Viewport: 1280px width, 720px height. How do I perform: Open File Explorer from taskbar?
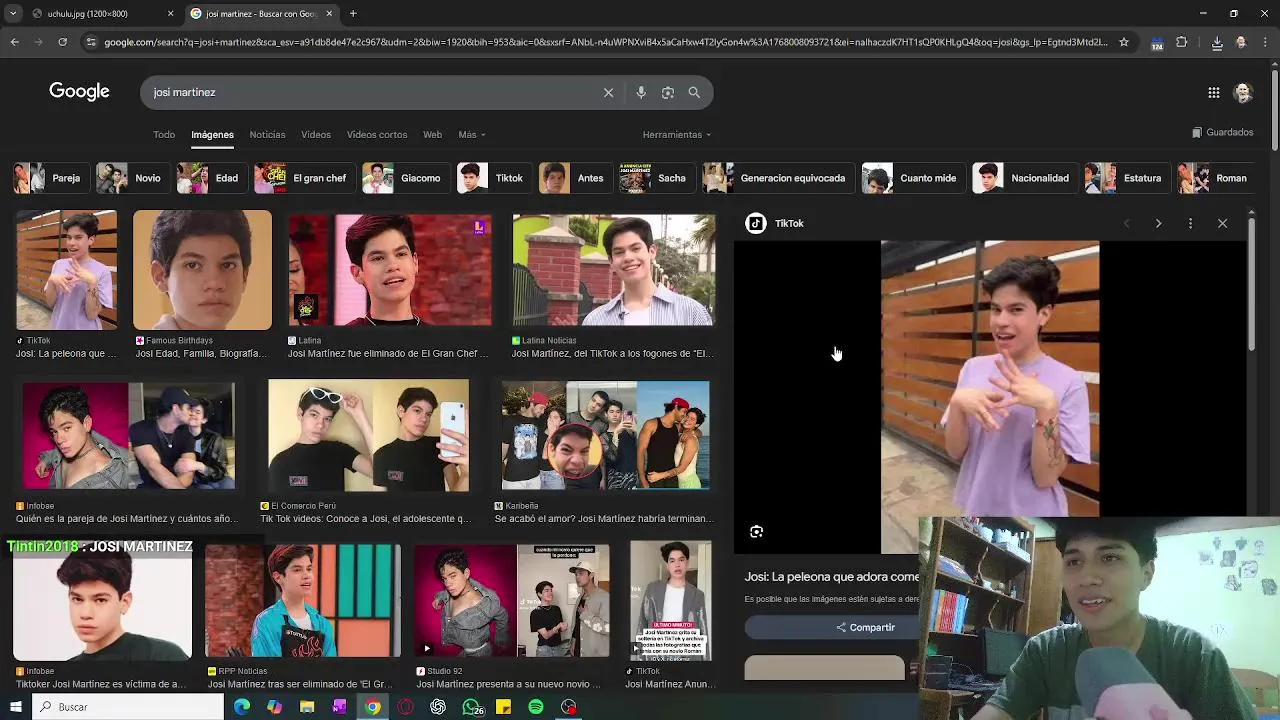click(x=307, y=707)
